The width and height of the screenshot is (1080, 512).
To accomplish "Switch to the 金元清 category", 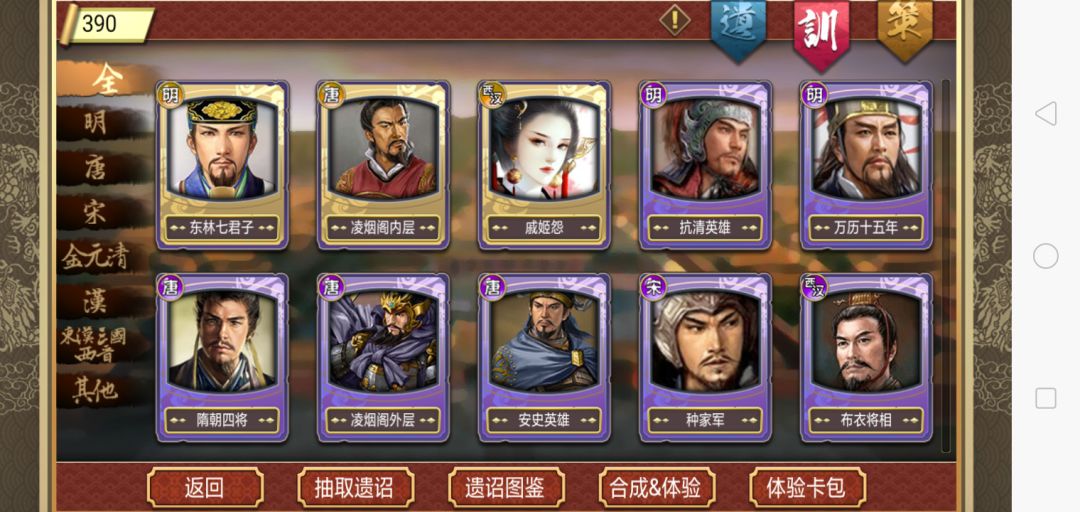I will (96, 256).
